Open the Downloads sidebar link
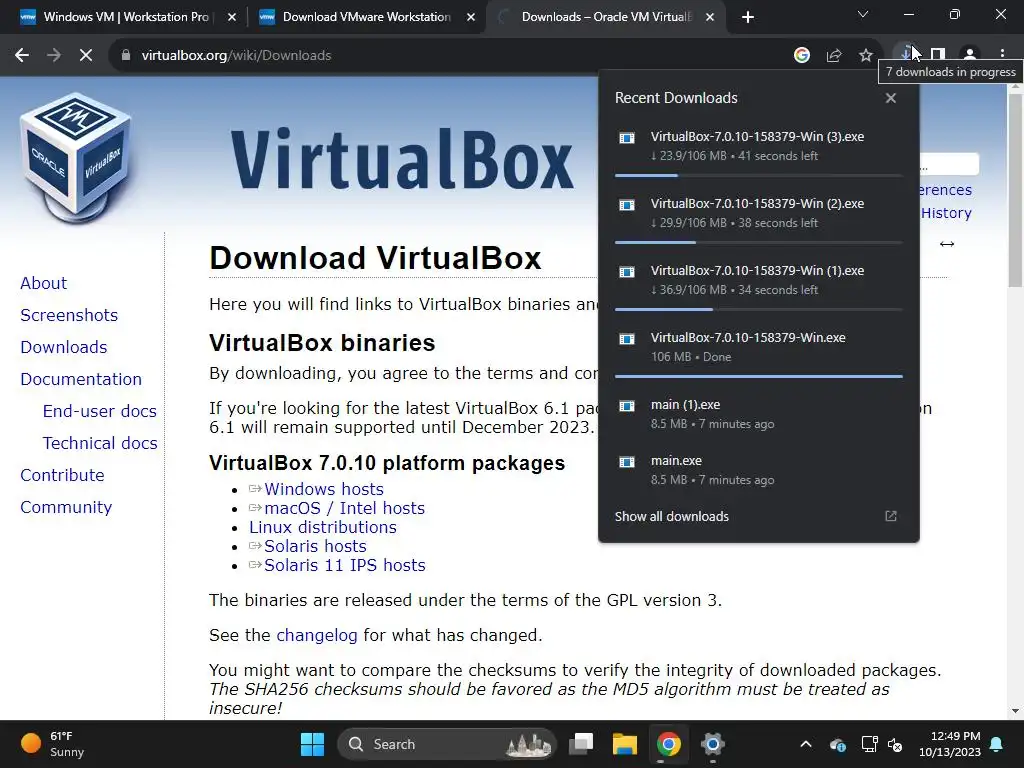Image resolution: width=1024 pixels, height=768 pixels. [63, 347]
